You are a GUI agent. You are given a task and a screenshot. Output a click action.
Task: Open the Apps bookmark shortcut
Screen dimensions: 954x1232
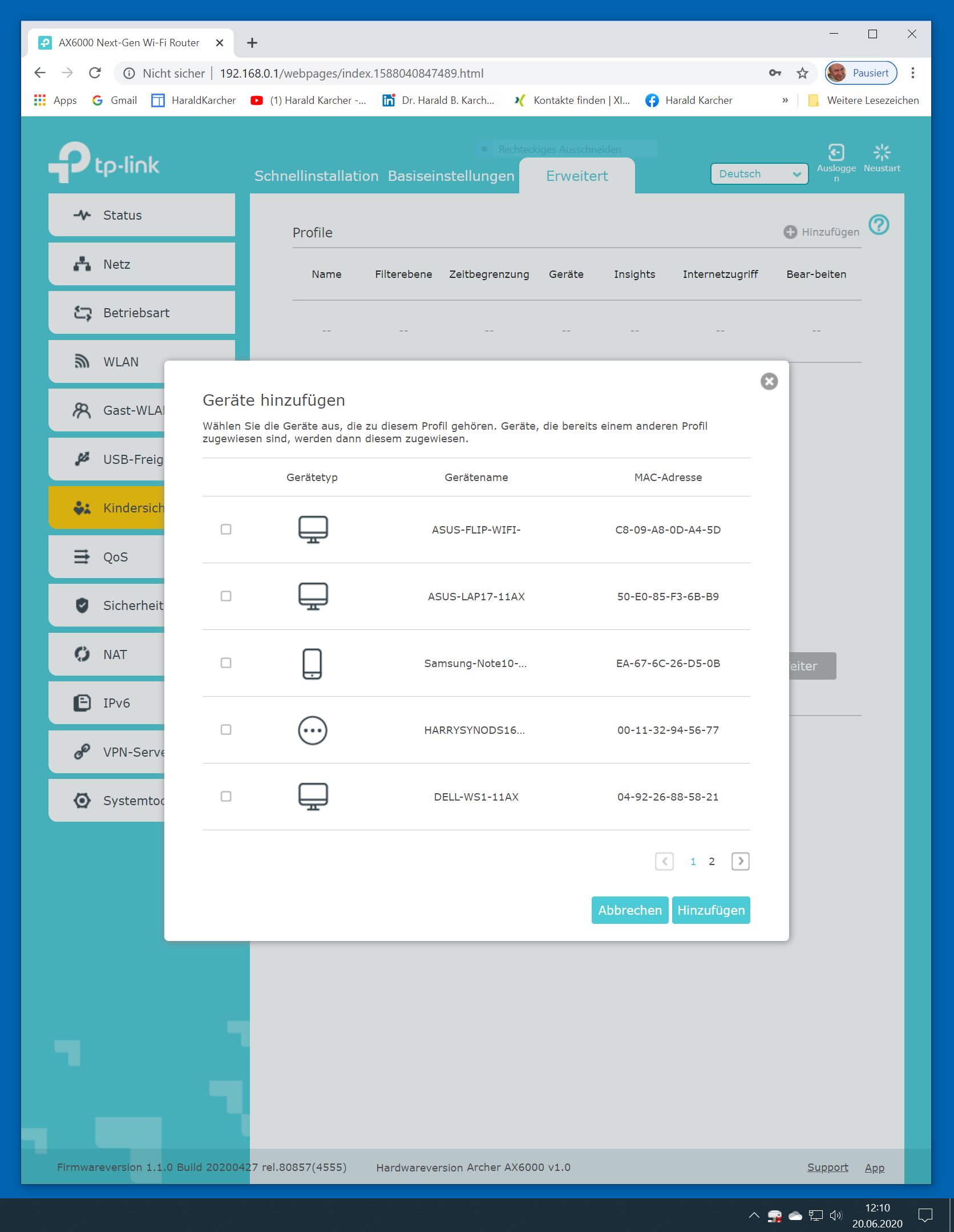(x=55, y=100)
